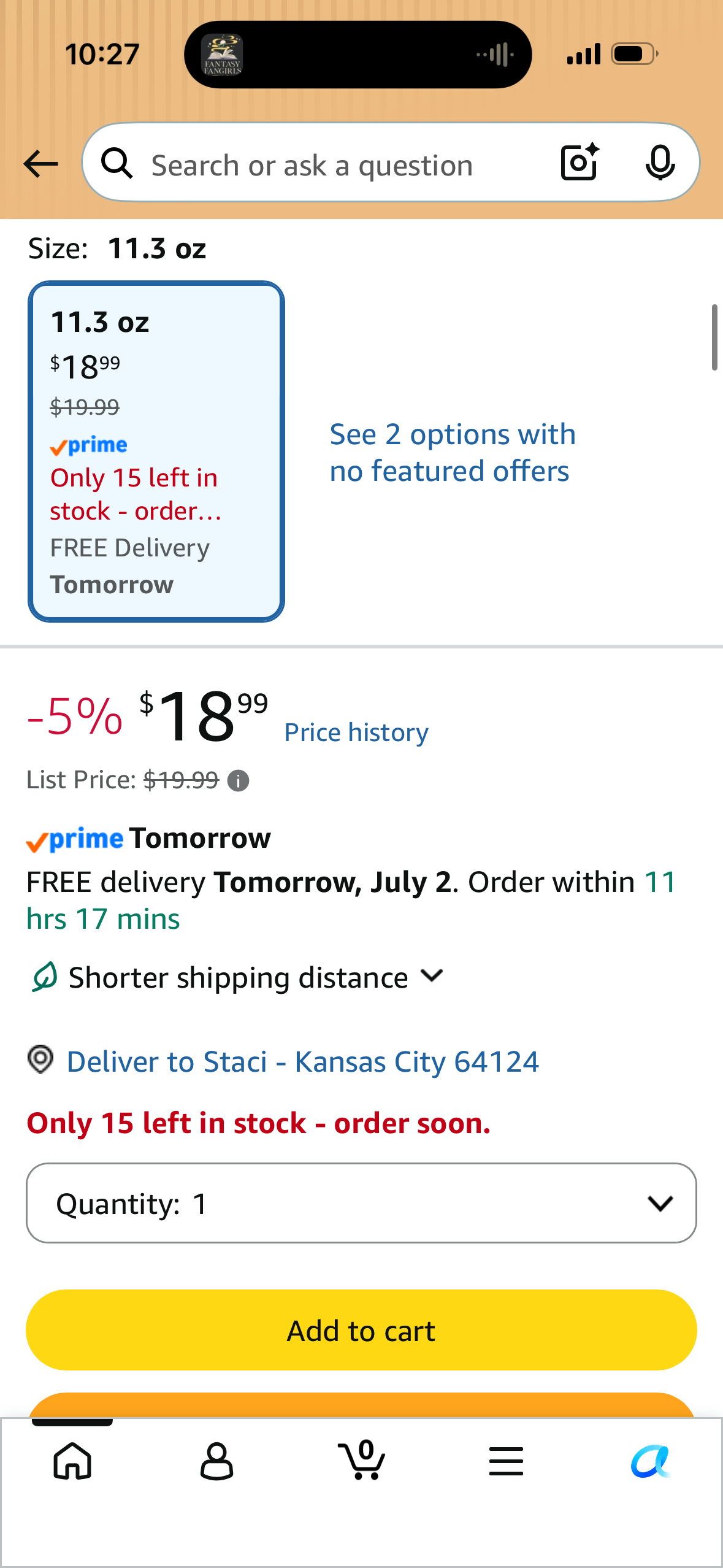
Task: Tap List Price info icon
Action: 238,780
